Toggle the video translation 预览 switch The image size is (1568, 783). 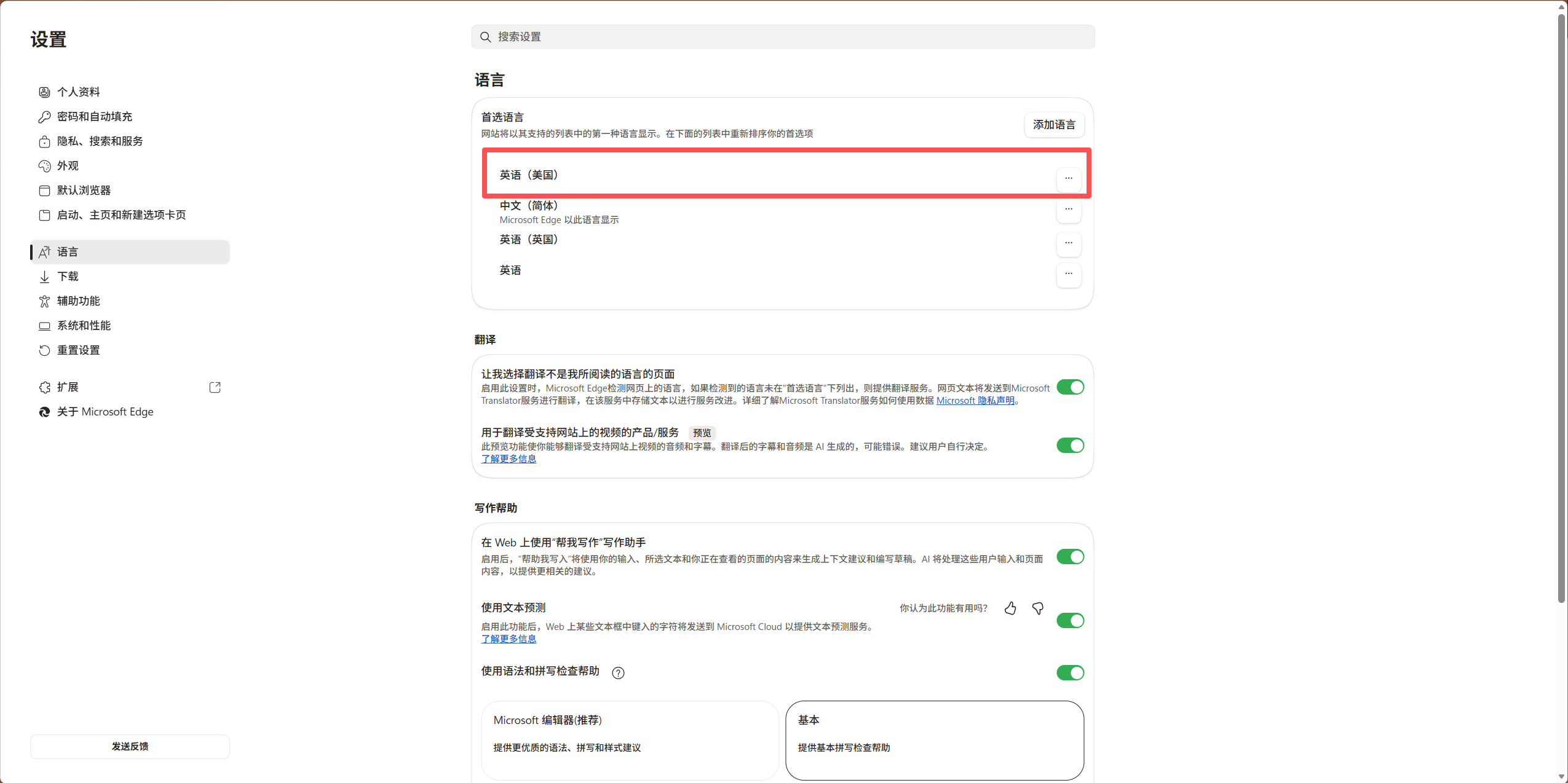click(1070, 446)
